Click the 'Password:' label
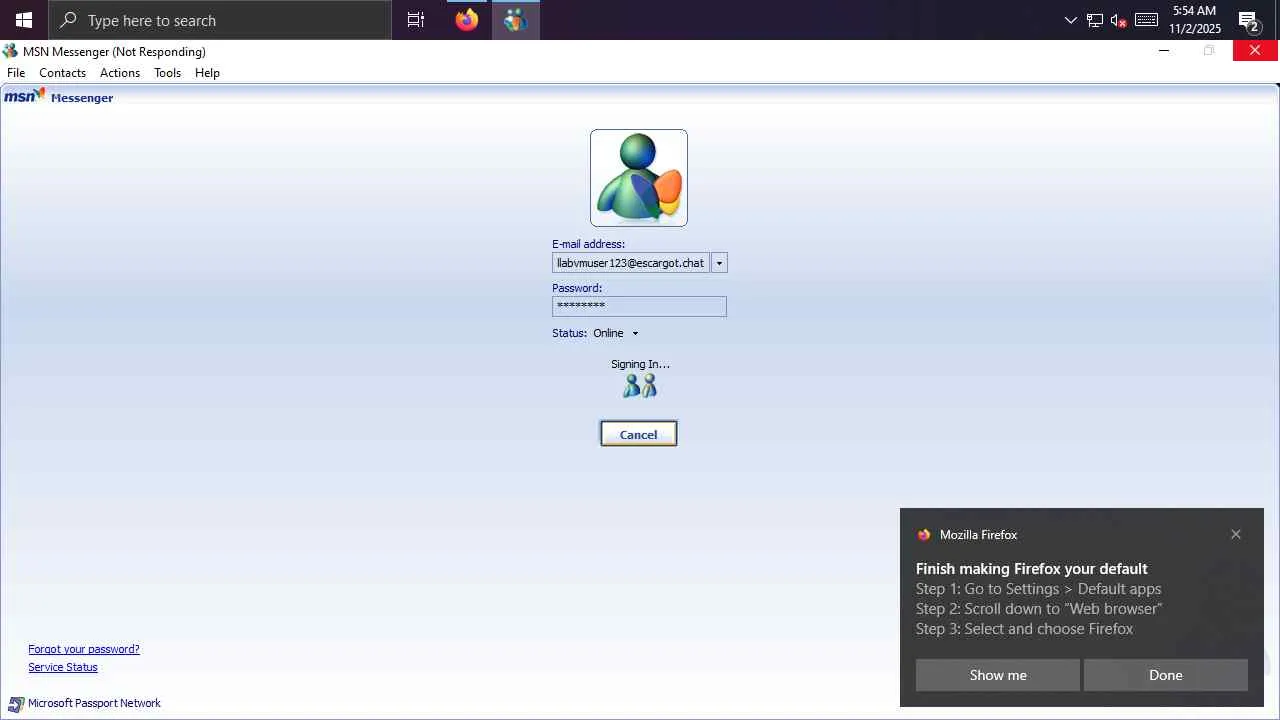The width and height of the screenshot is (1280, 720). 577,288
